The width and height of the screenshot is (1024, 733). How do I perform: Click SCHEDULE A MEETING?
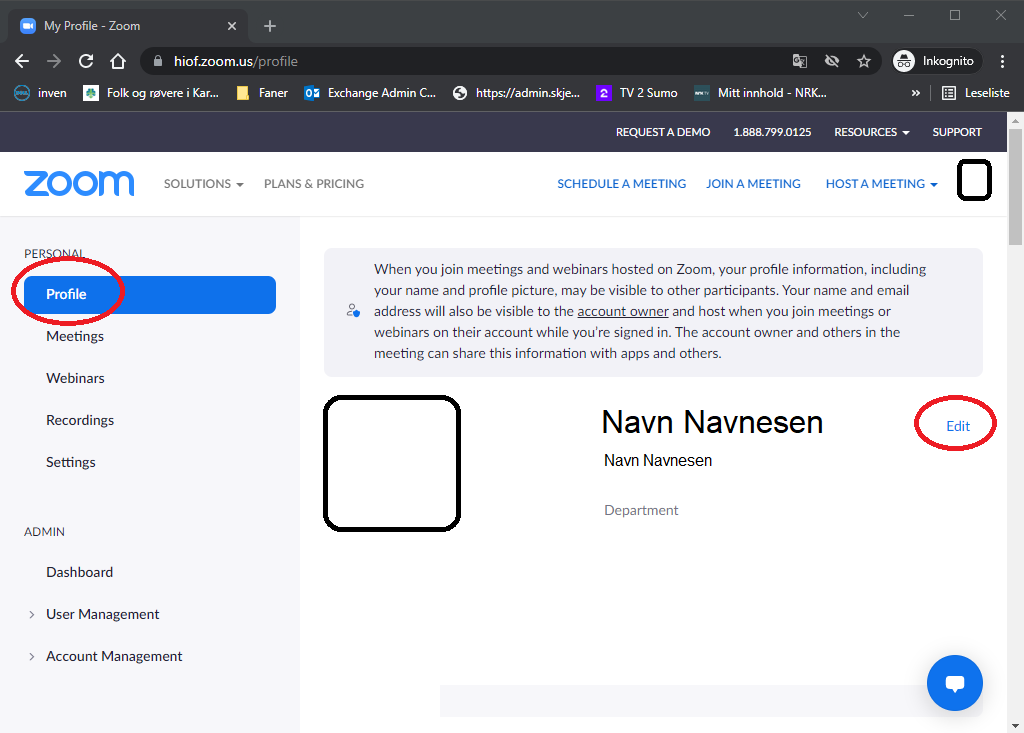click(x=622, y=184)
